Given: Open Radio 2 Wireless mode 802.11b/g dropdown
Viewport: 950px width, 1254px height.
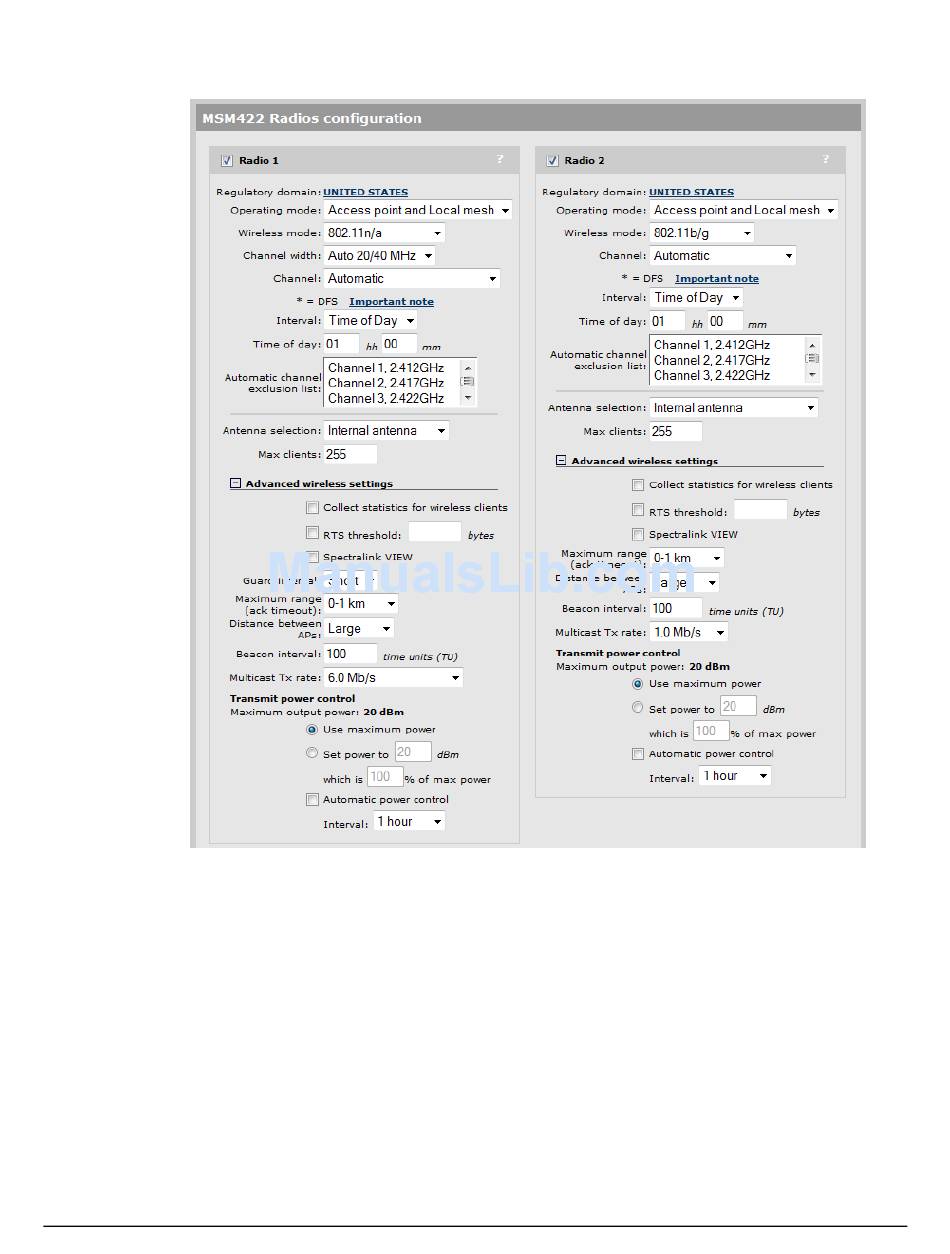Looking at the screenshot, I should pyautogui.click(x=702, y=233).
